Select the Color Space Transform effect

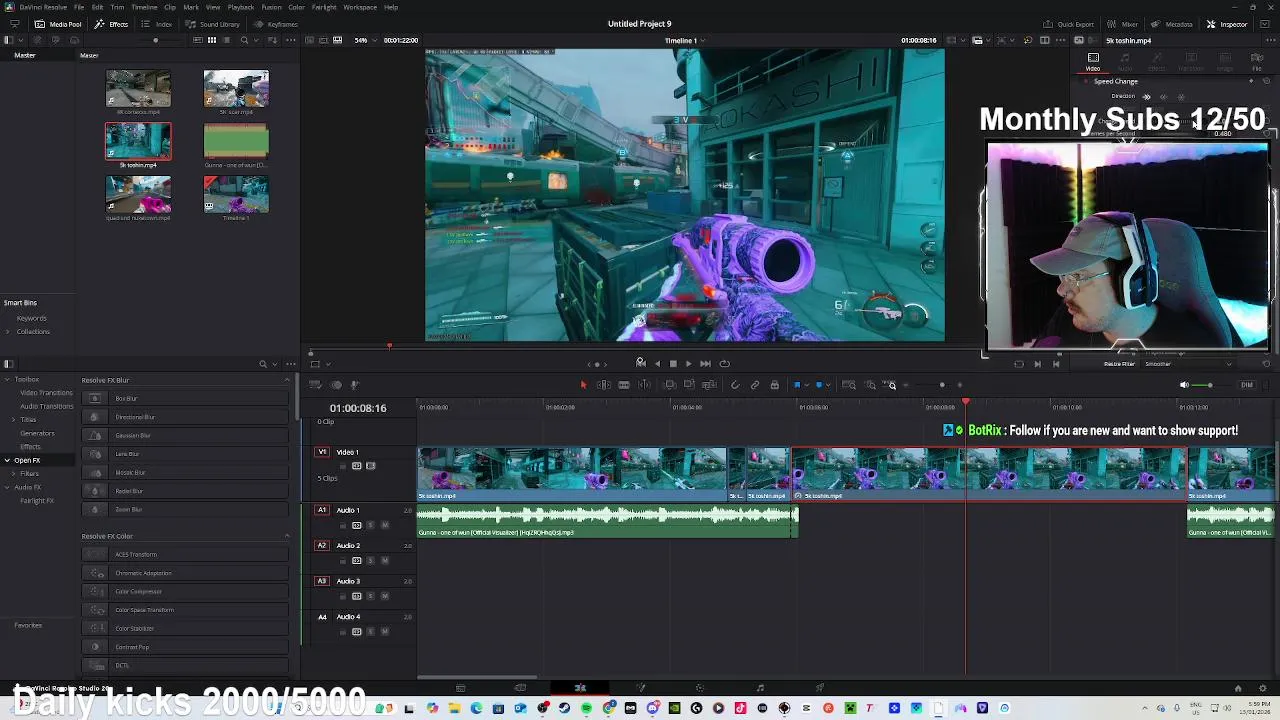185,610
